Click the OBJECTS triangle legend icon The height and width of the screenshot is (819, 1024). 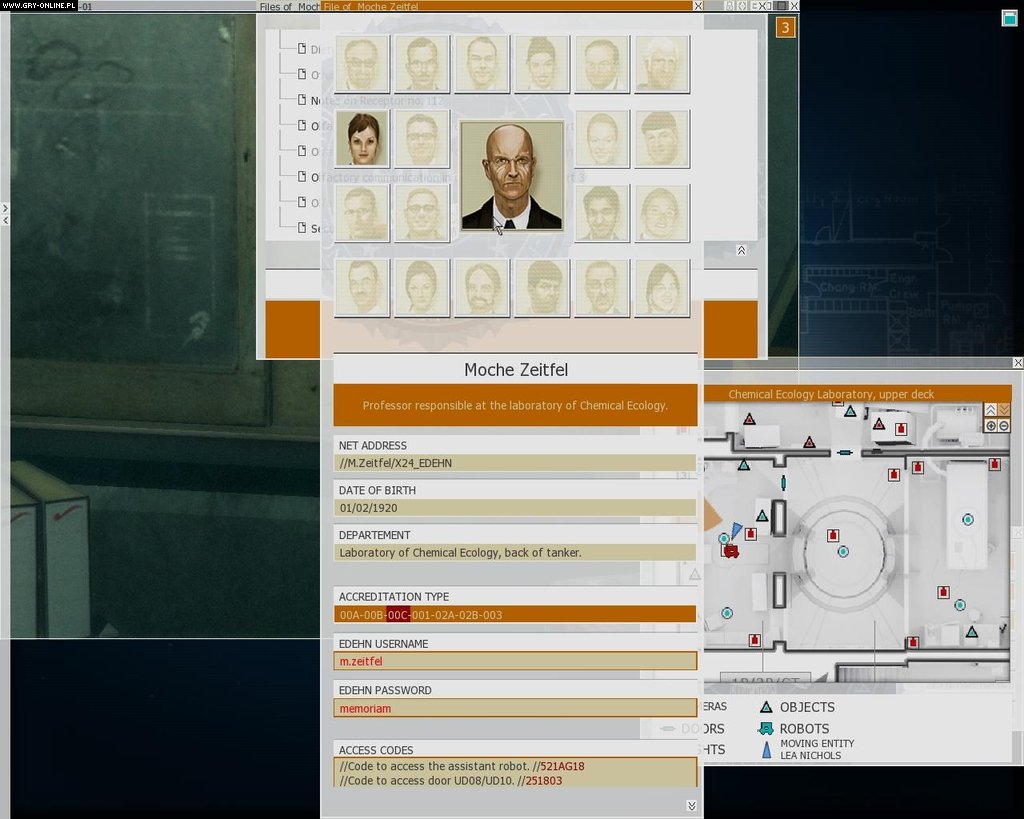coord(767,707)
